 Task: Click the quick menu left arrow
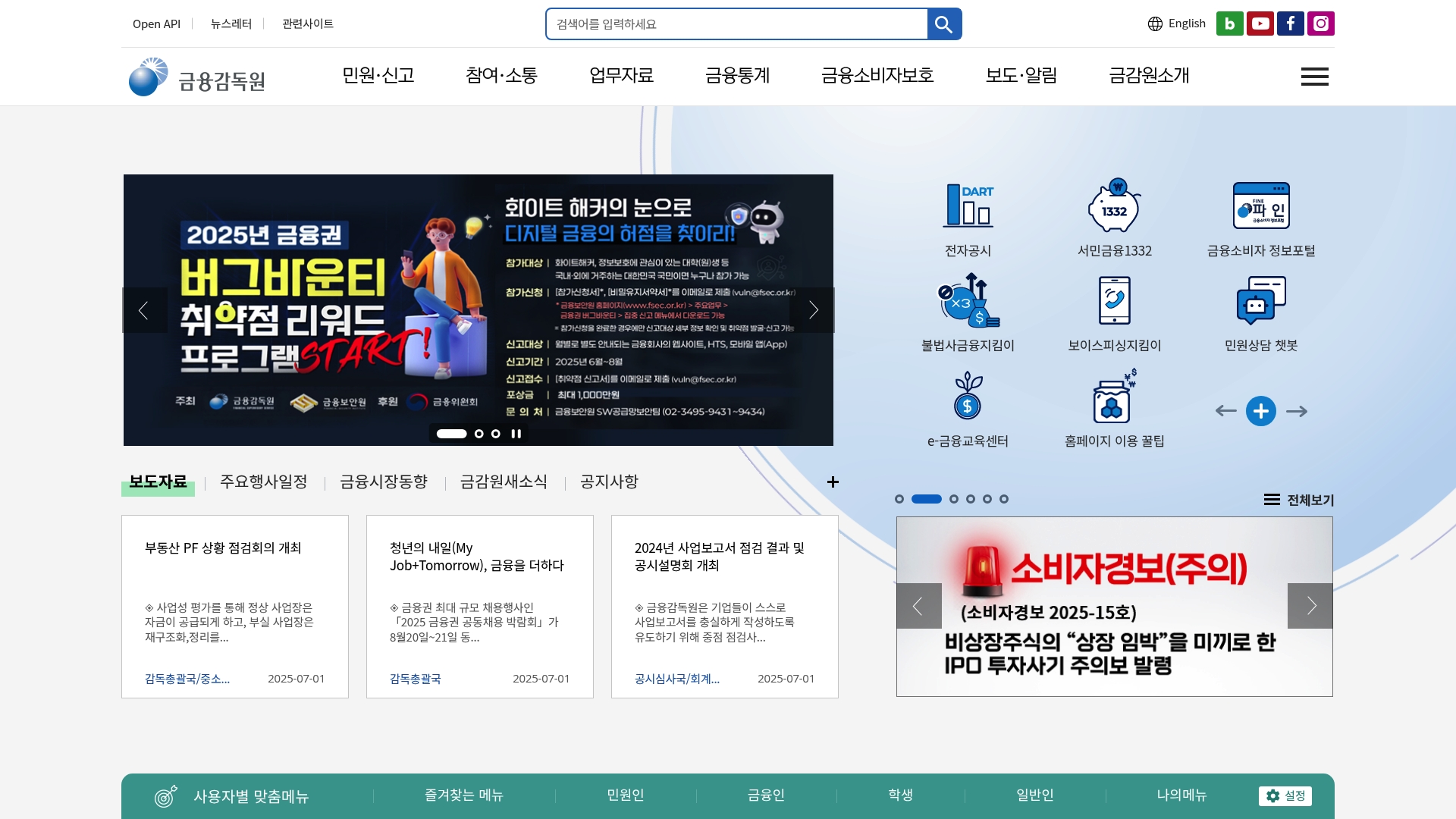coord(1225,411)
